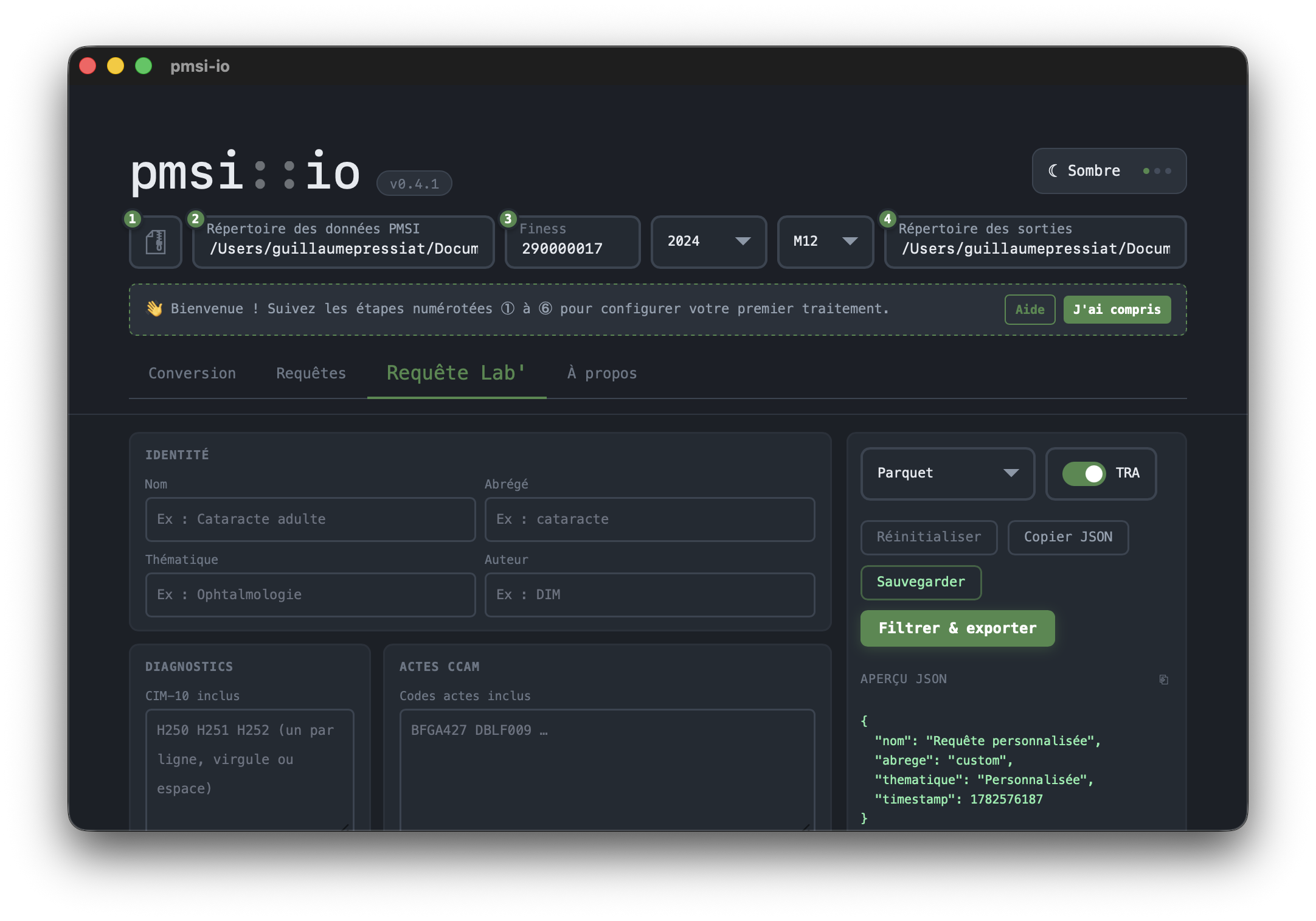This screenshot has width=1316, height=921.
Task: Click the Filtrer & exporter button
Action: [x=957, y=628]
